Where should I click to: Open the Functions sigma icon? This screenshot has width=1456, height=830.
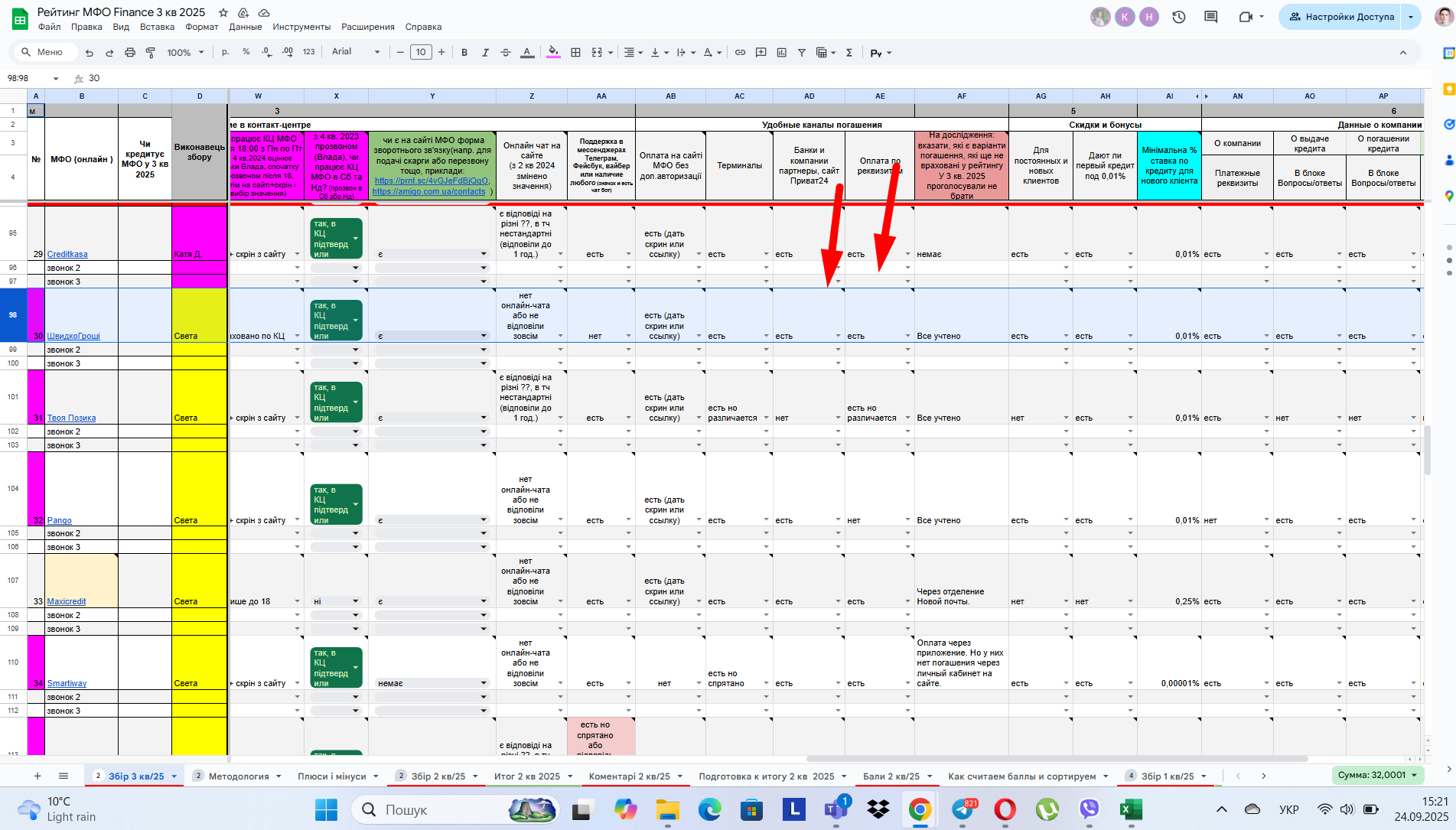(x=849, y=52)
